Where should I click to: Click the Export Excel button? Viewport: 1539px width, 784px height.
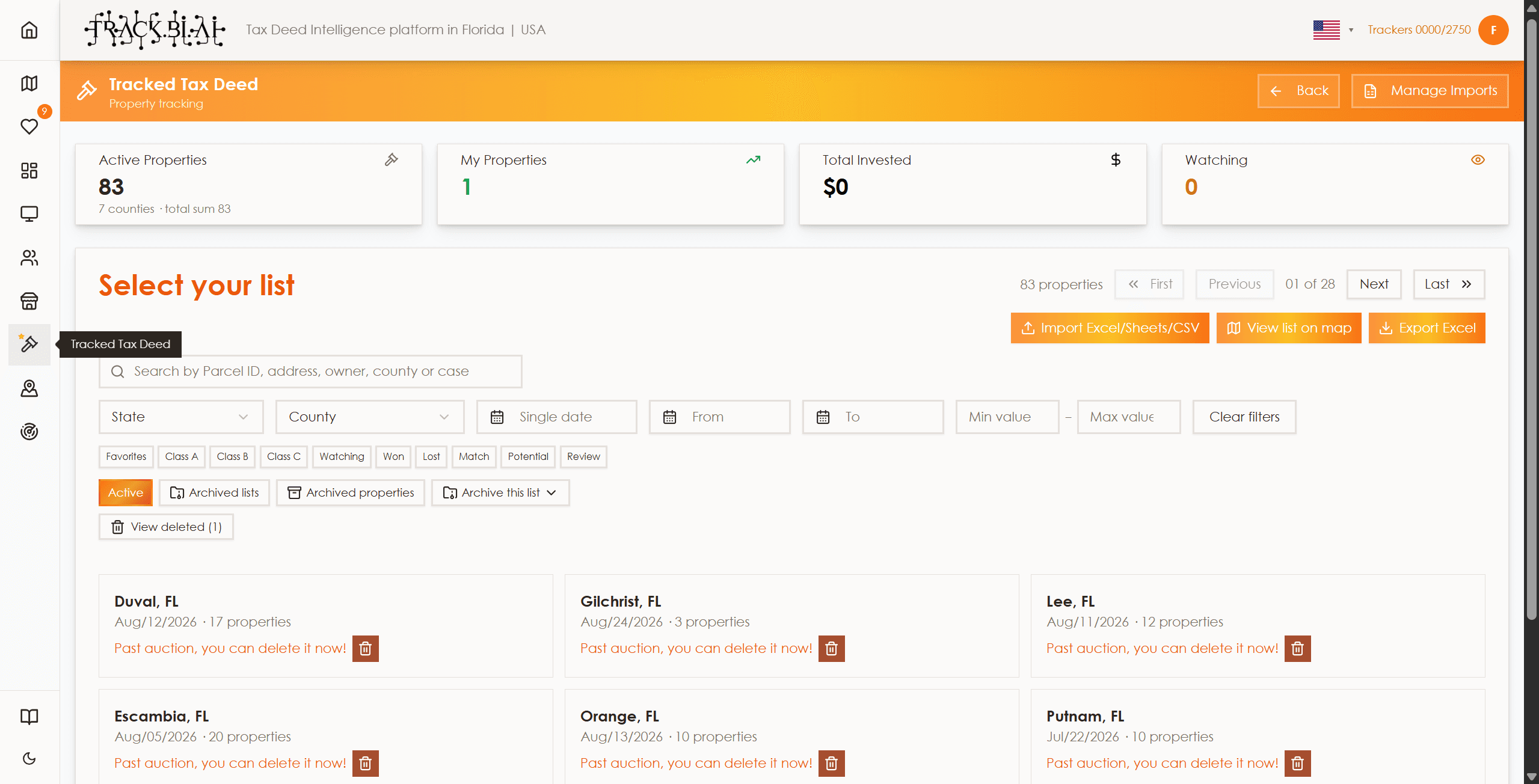tap(1427, 328)
